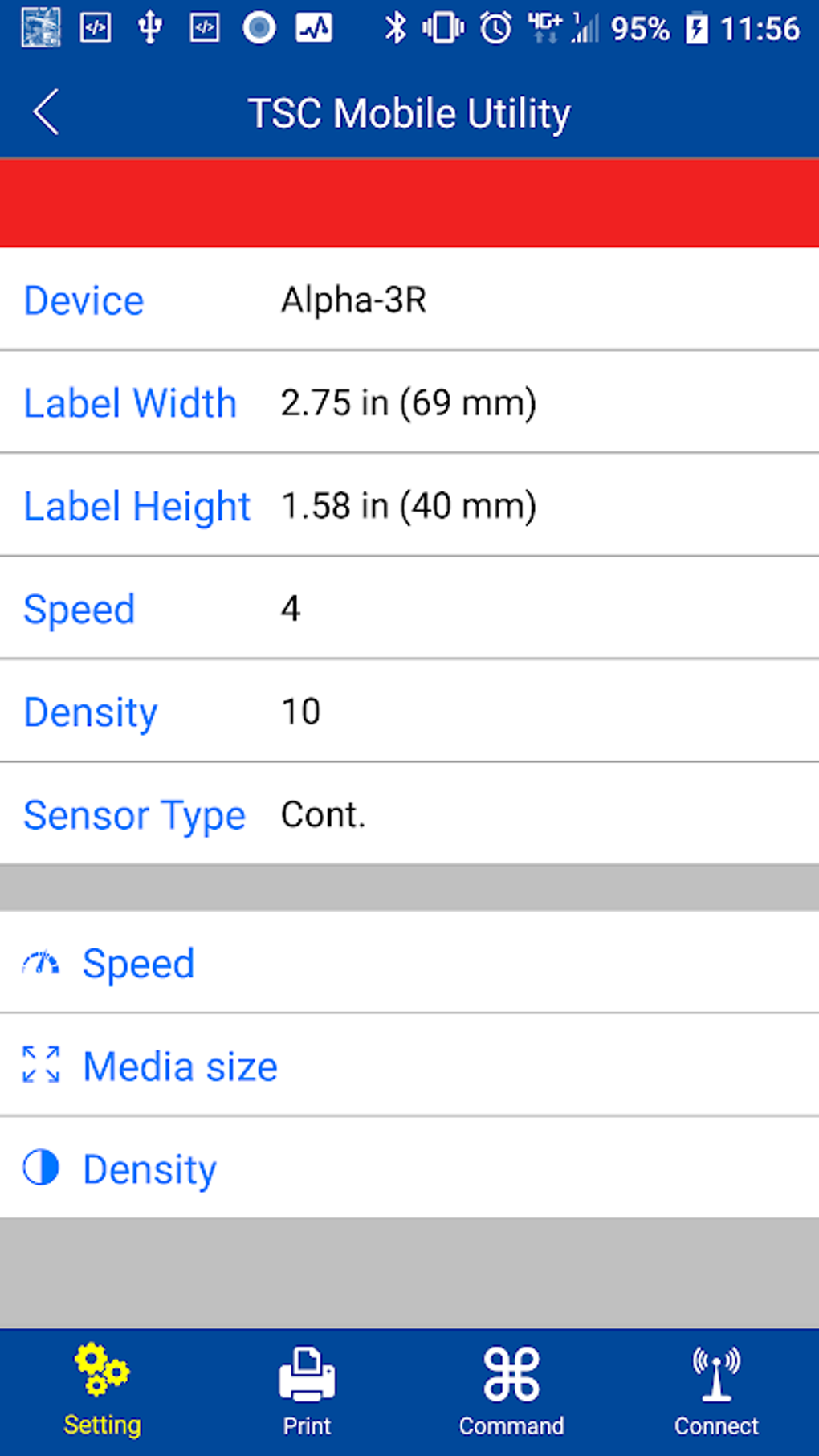The image size is (819, 1456).
Task: Tap the Label Width value 2.75 in
Action: click(408, 403)
